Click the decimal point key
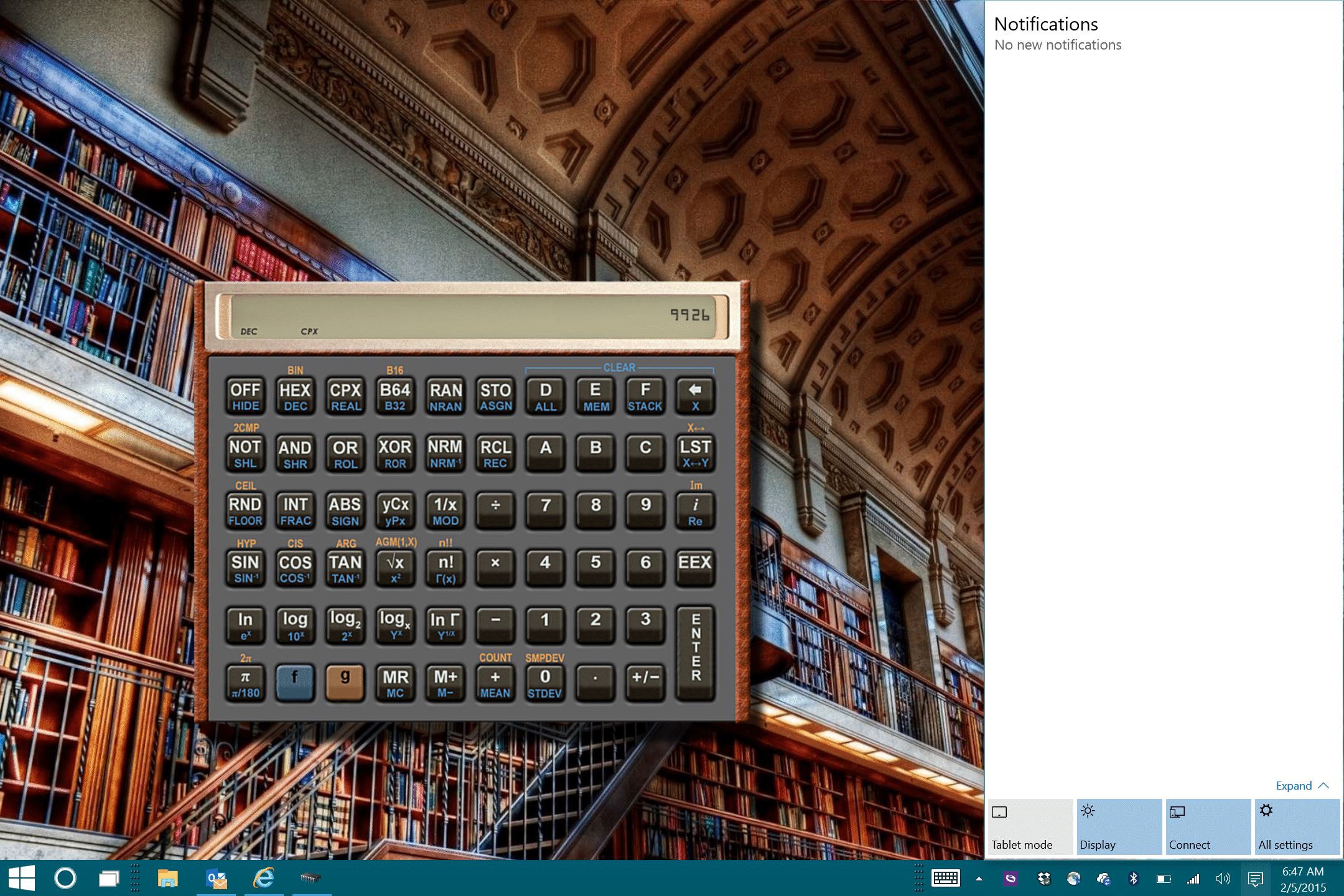The height and width of the screenshot is (896, 1344). point(595,683)
